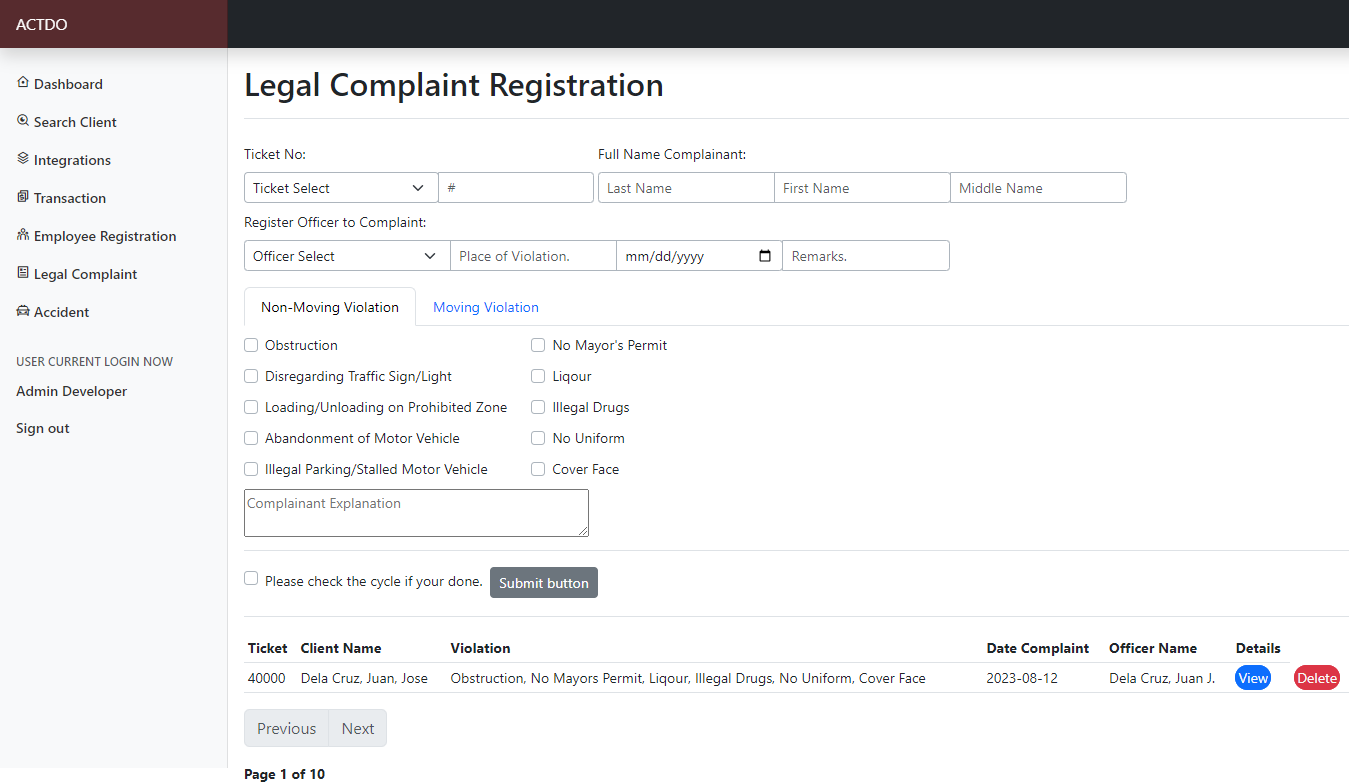1349x784 pixels.
Task: Click the Legal Complaint document icon
Action: (23, 273)
